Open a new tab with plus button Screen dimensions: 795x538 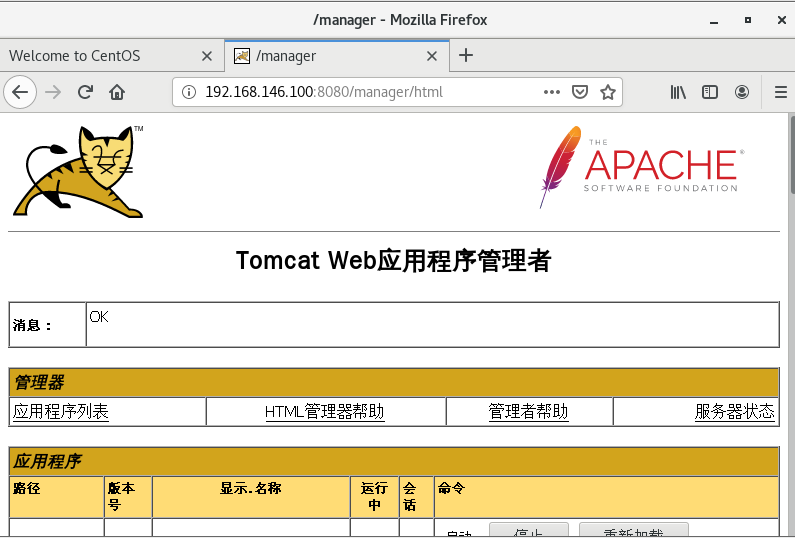pyautogui.click(x=466, y=55)
